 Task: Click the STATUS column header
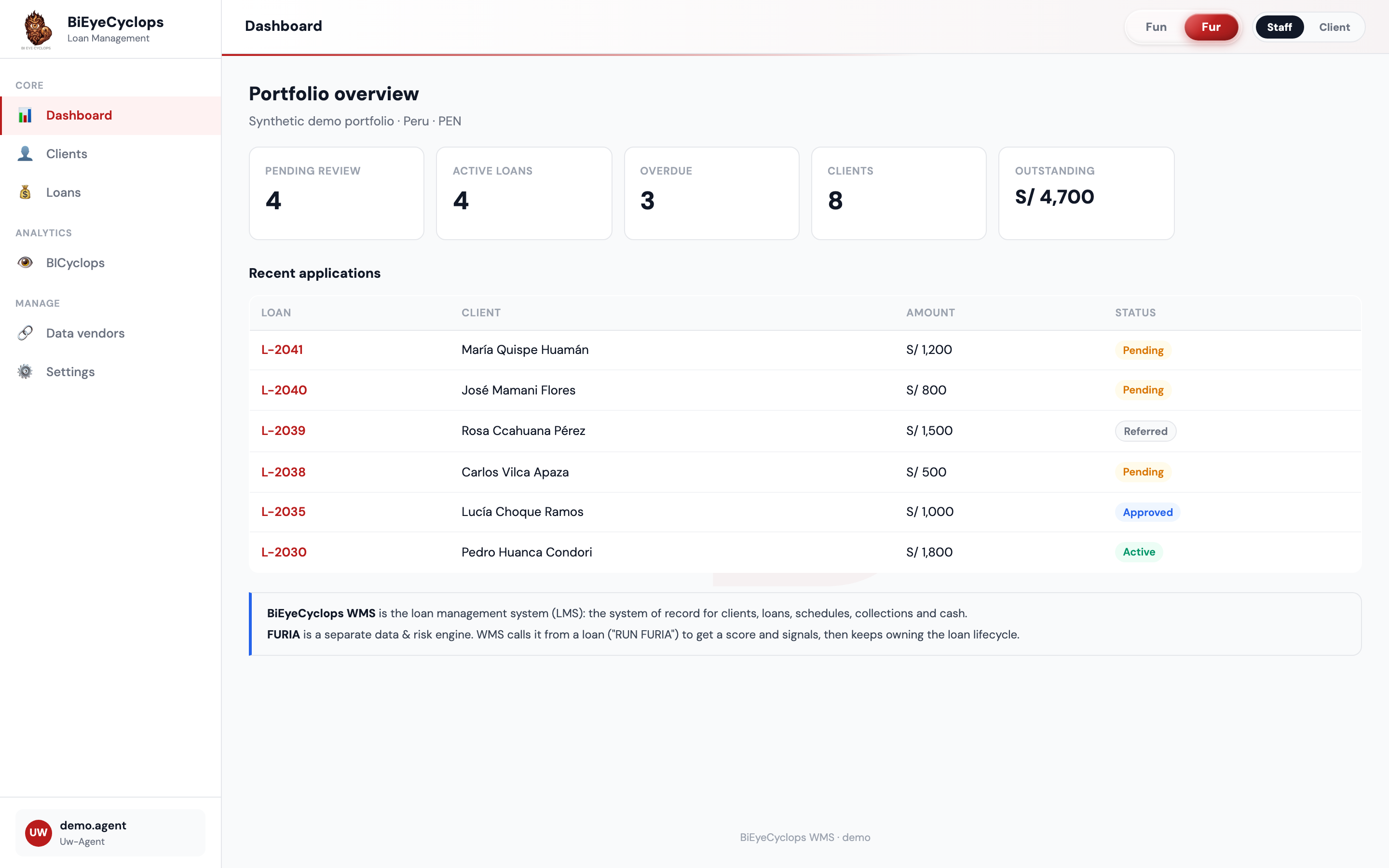pyautogui.click(x=1135, y=313)
